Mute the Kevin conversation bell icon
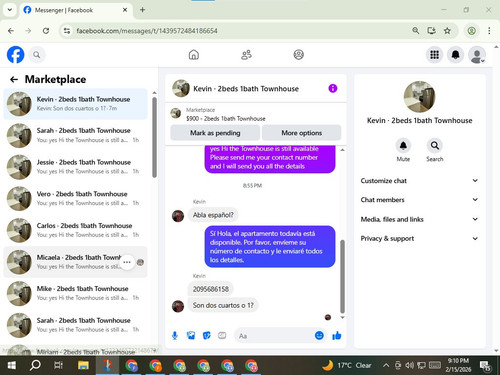 click(403, 146)
